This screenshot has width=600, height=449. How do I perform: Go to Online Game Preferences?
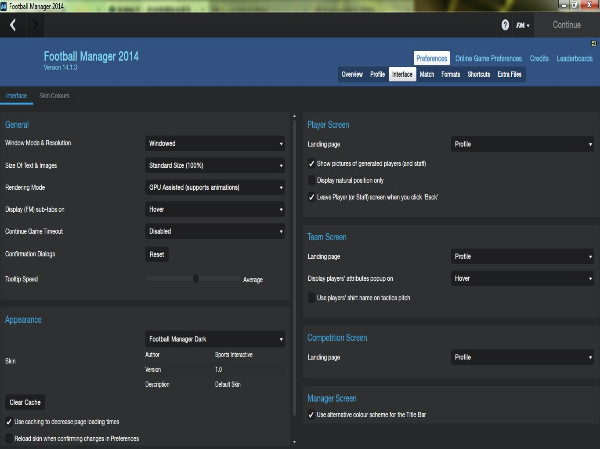489,59
